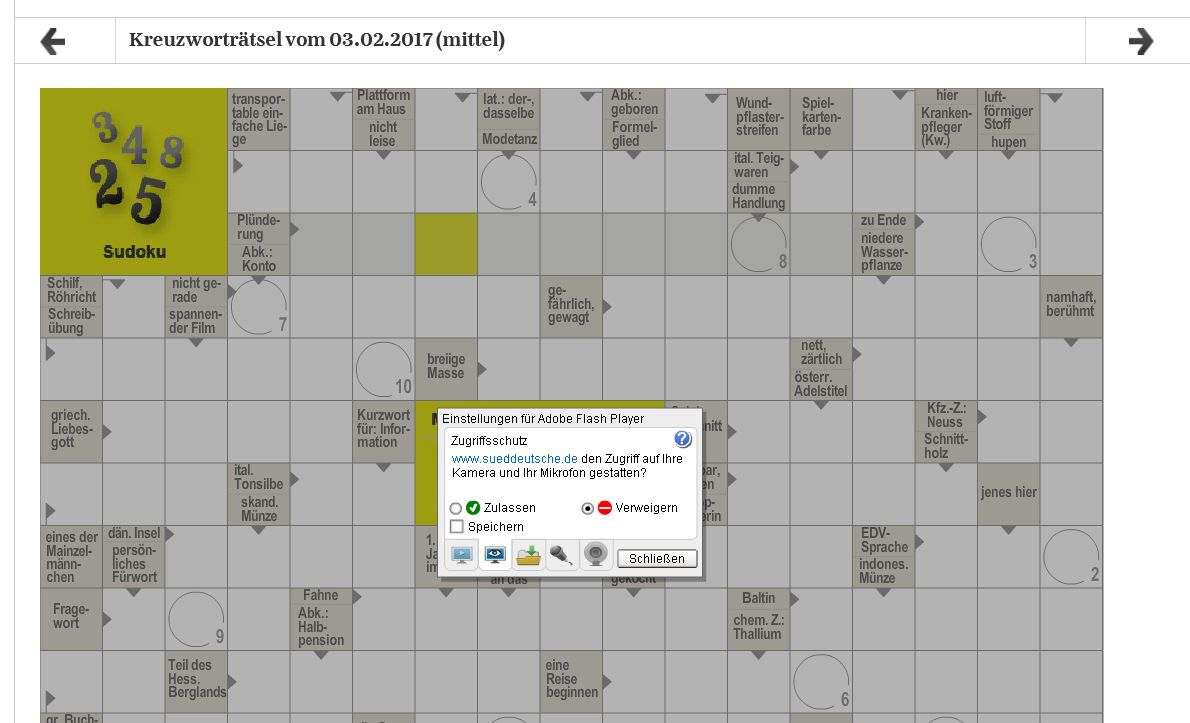The height and width of the screenshot is (723, 1190).
Task: Click the small yellow highlighted crossword cell
Action: coord(446,244)
